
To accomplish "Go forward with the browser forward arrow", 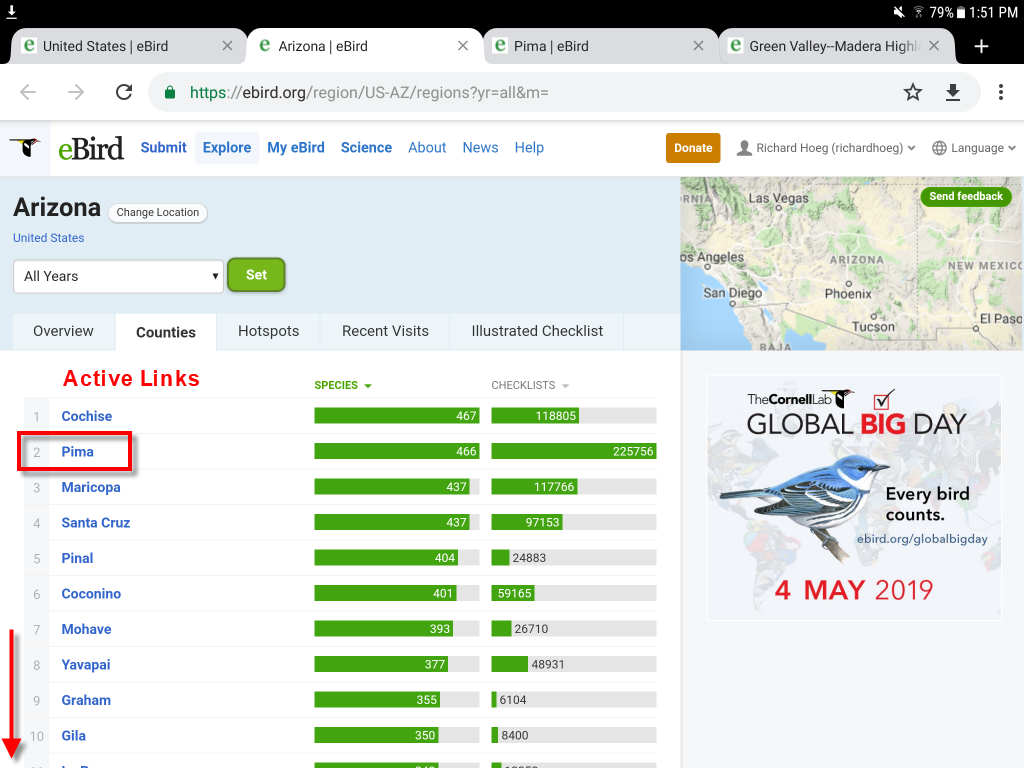I will [x=76, y=92].
